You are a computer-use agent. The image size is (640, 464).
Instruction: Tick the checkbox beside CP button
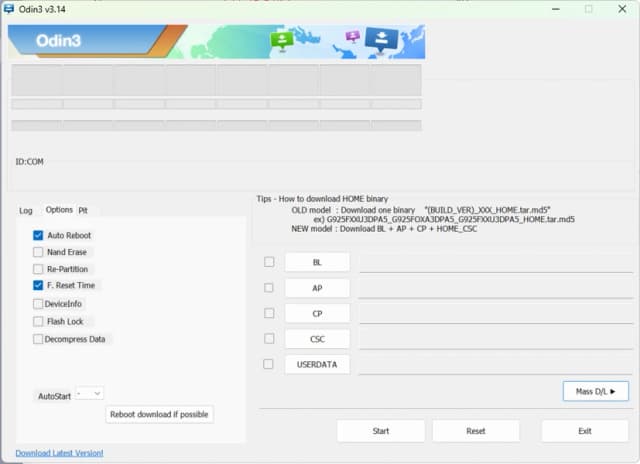click(x=269, y=313)
